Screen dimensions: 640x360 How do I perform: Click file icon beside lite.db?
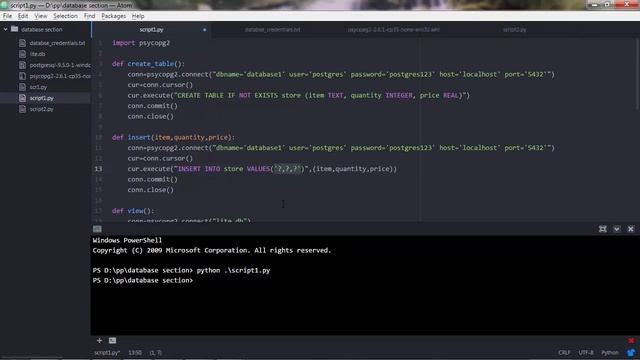tap(22, 54)
